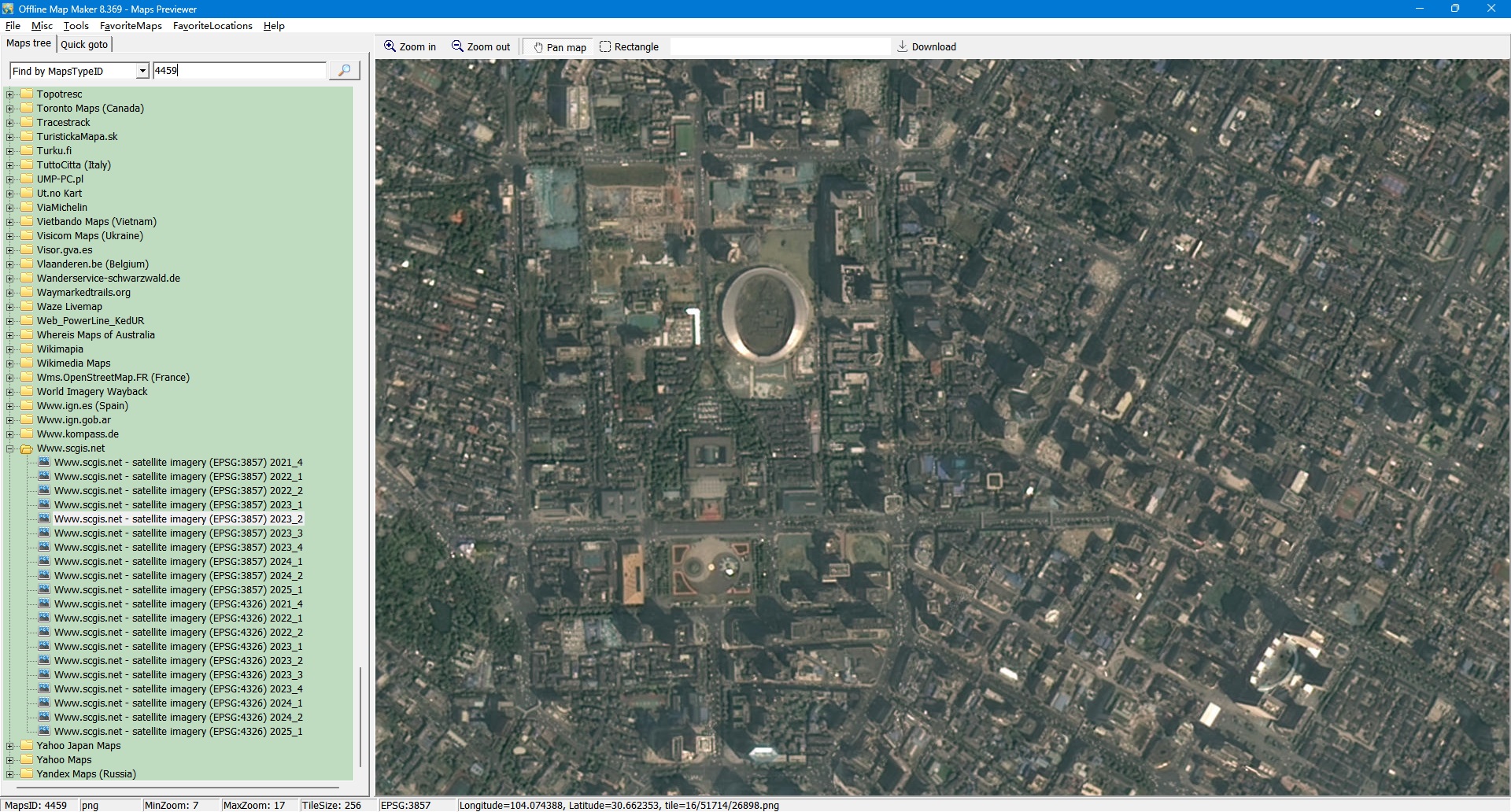Select scgis EPSG:4326 2021_4 map icon
This screenshot has height=812, width=1511.
pyautogui.click(x=45, y=604)
